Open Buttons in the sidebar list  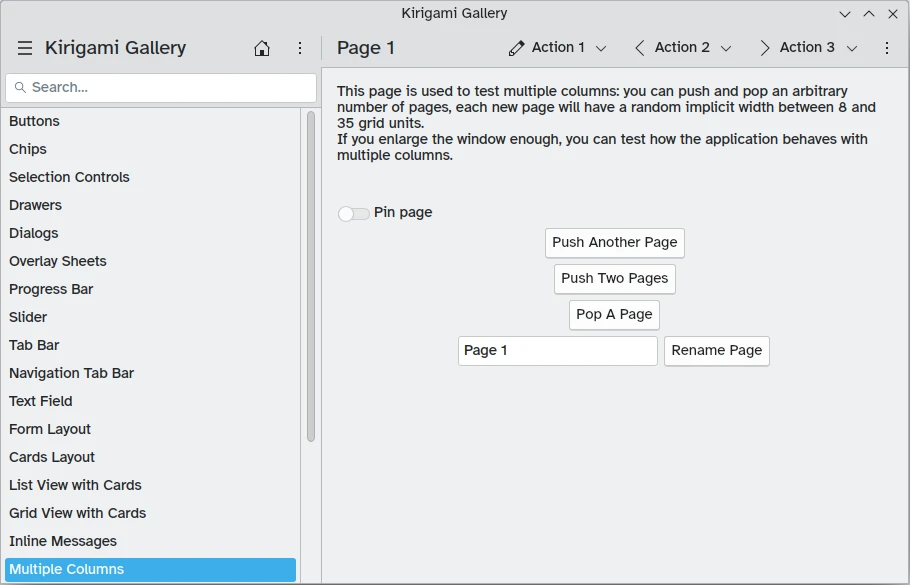150,121
